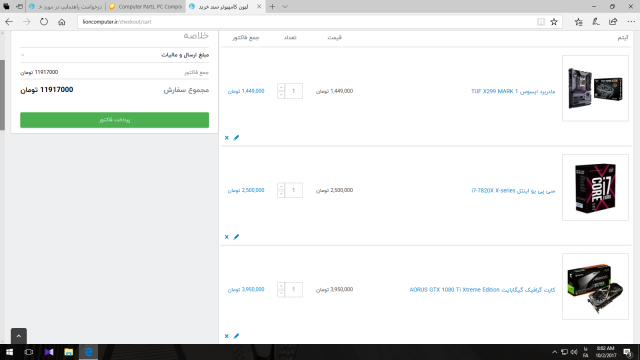
Task: Open Visual Studio from the taskbar
Action: pos(49,352)
